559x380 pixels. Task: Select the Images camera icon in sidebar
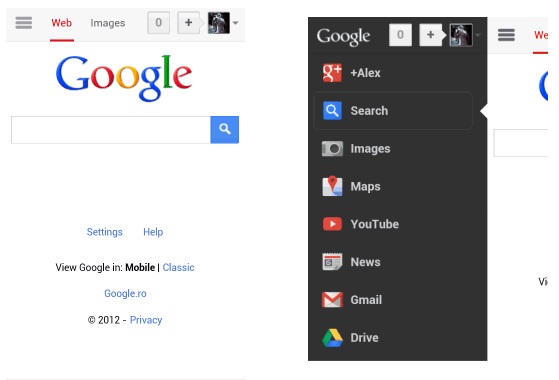332,149
